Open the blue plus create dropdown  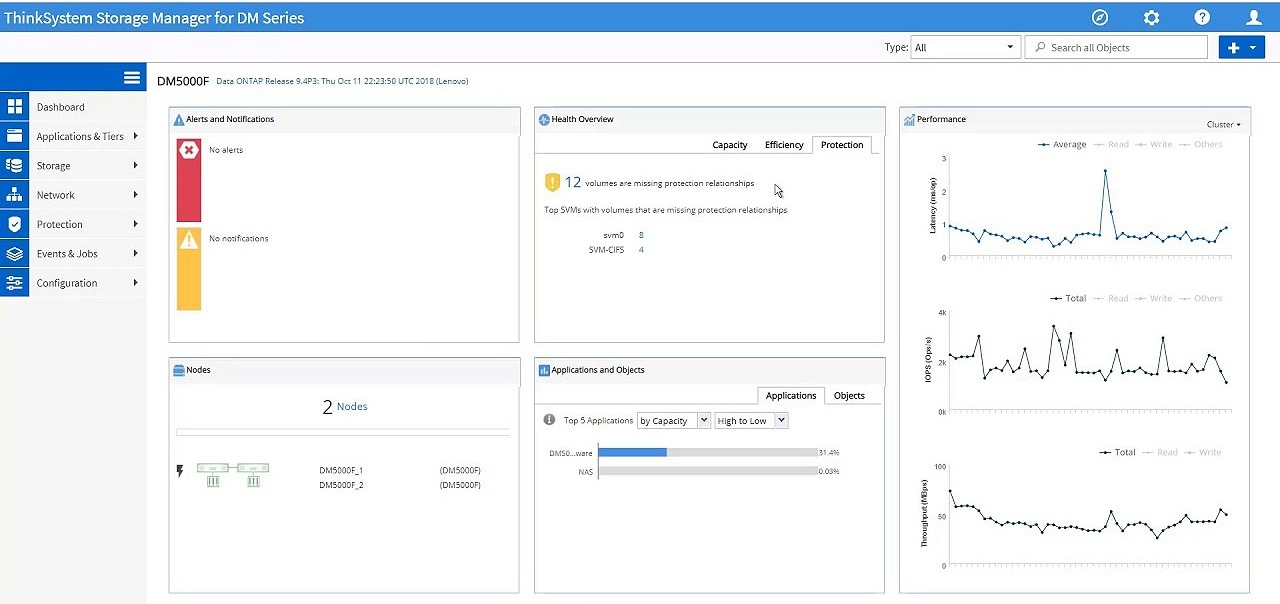pyautogui.click(x=1241, y=47)
